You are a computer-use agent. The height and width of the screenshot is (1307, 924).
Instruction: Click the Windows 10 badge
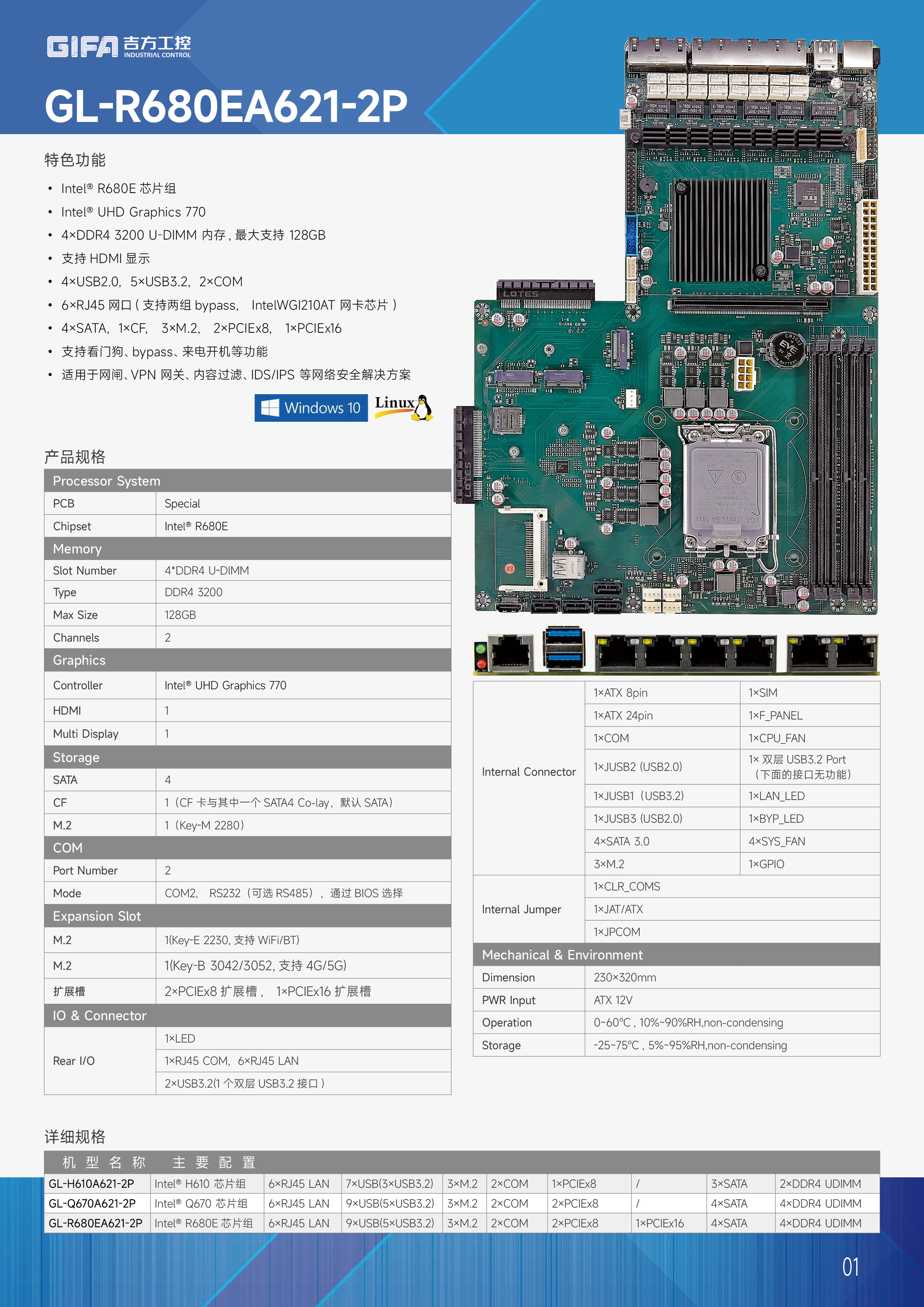click(x=311, y=408)
